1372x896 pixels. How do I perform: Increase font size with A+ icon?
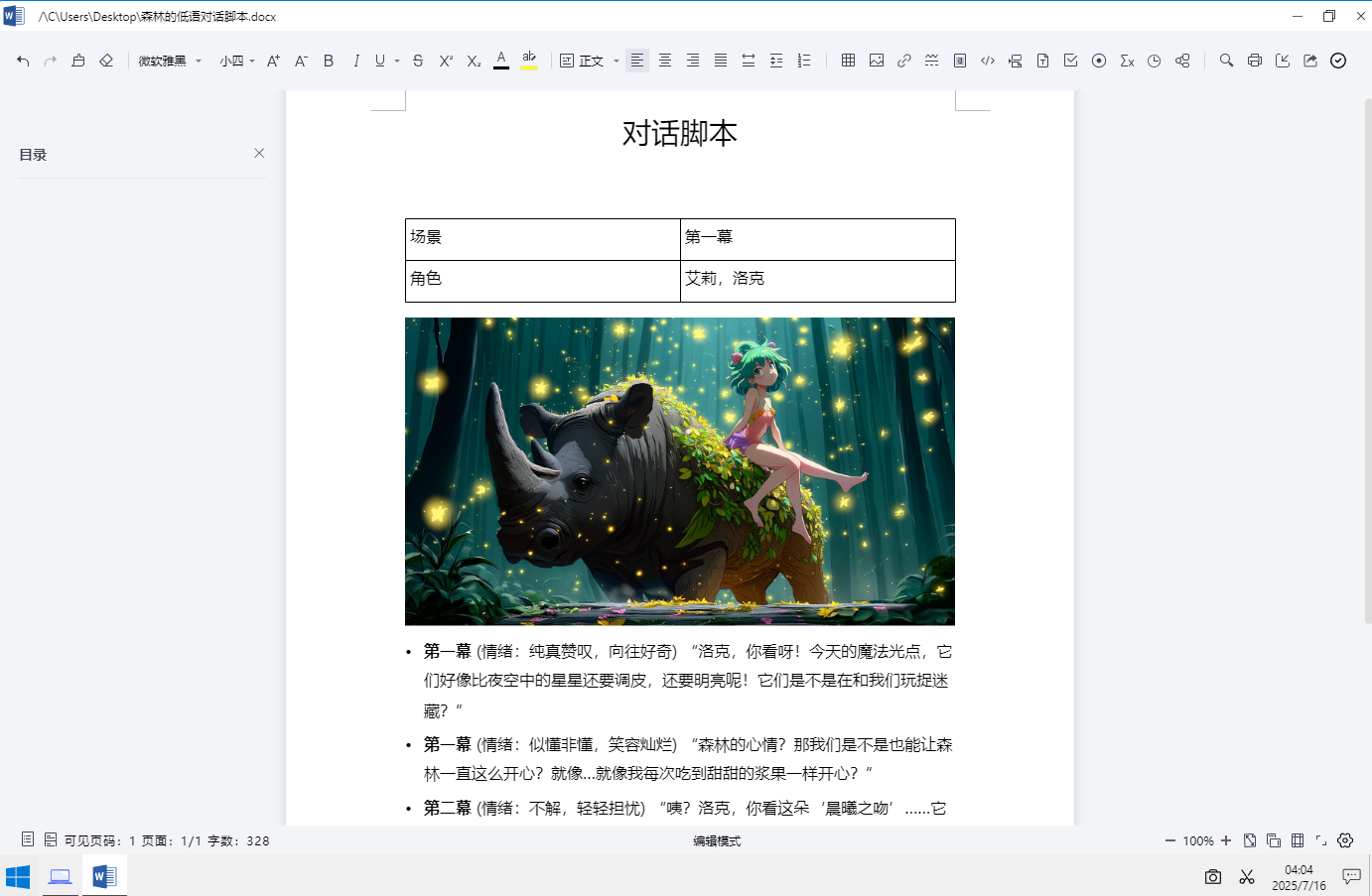click(x=273, y=61)
